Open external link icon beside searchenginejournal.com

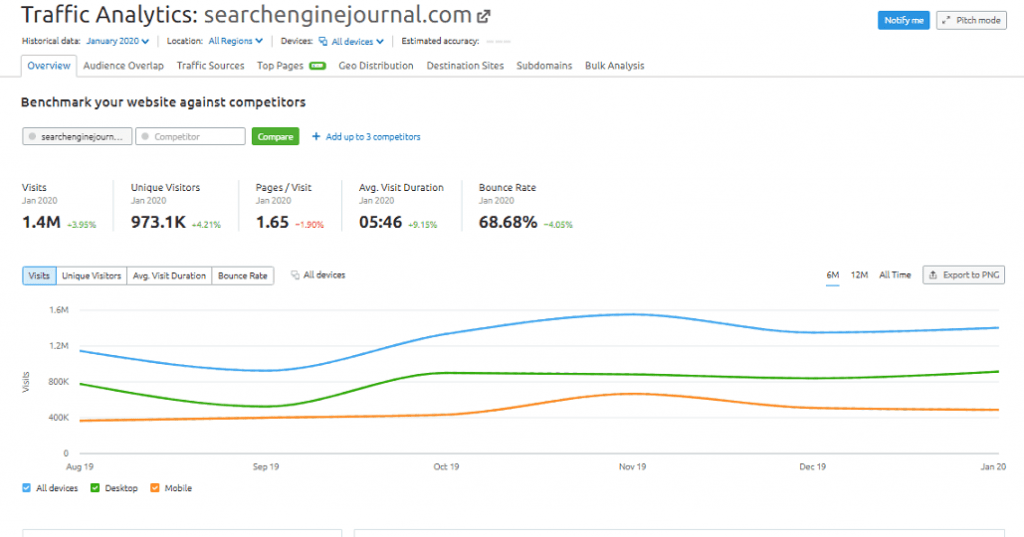(484, 16)
